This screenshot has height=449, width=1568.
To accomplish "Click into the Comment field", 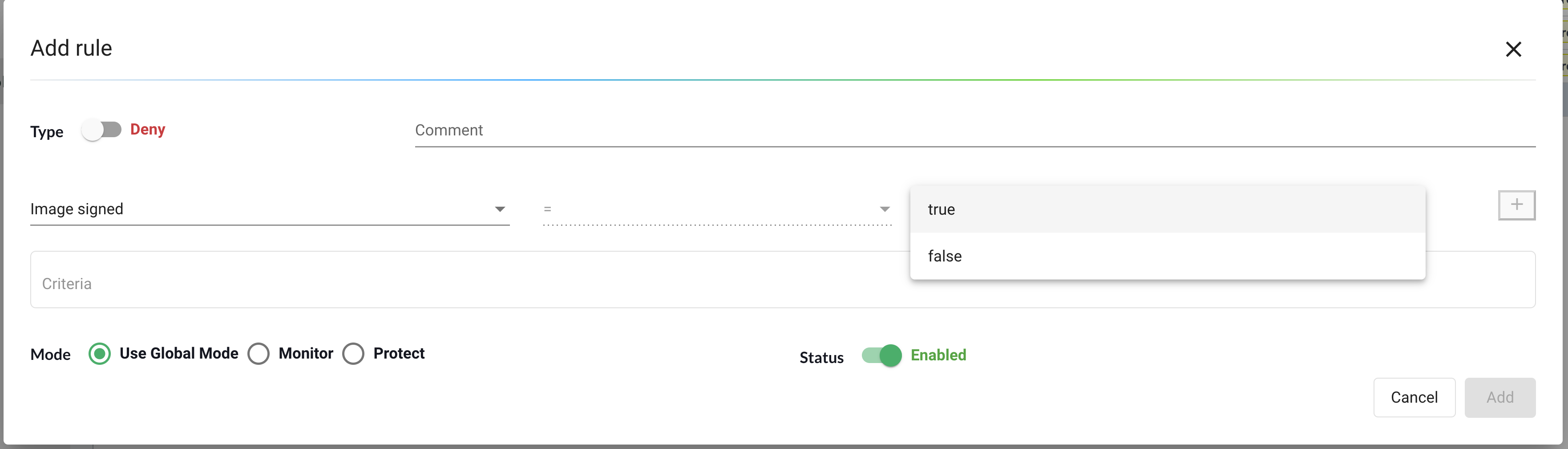I will tap(974, 131).
